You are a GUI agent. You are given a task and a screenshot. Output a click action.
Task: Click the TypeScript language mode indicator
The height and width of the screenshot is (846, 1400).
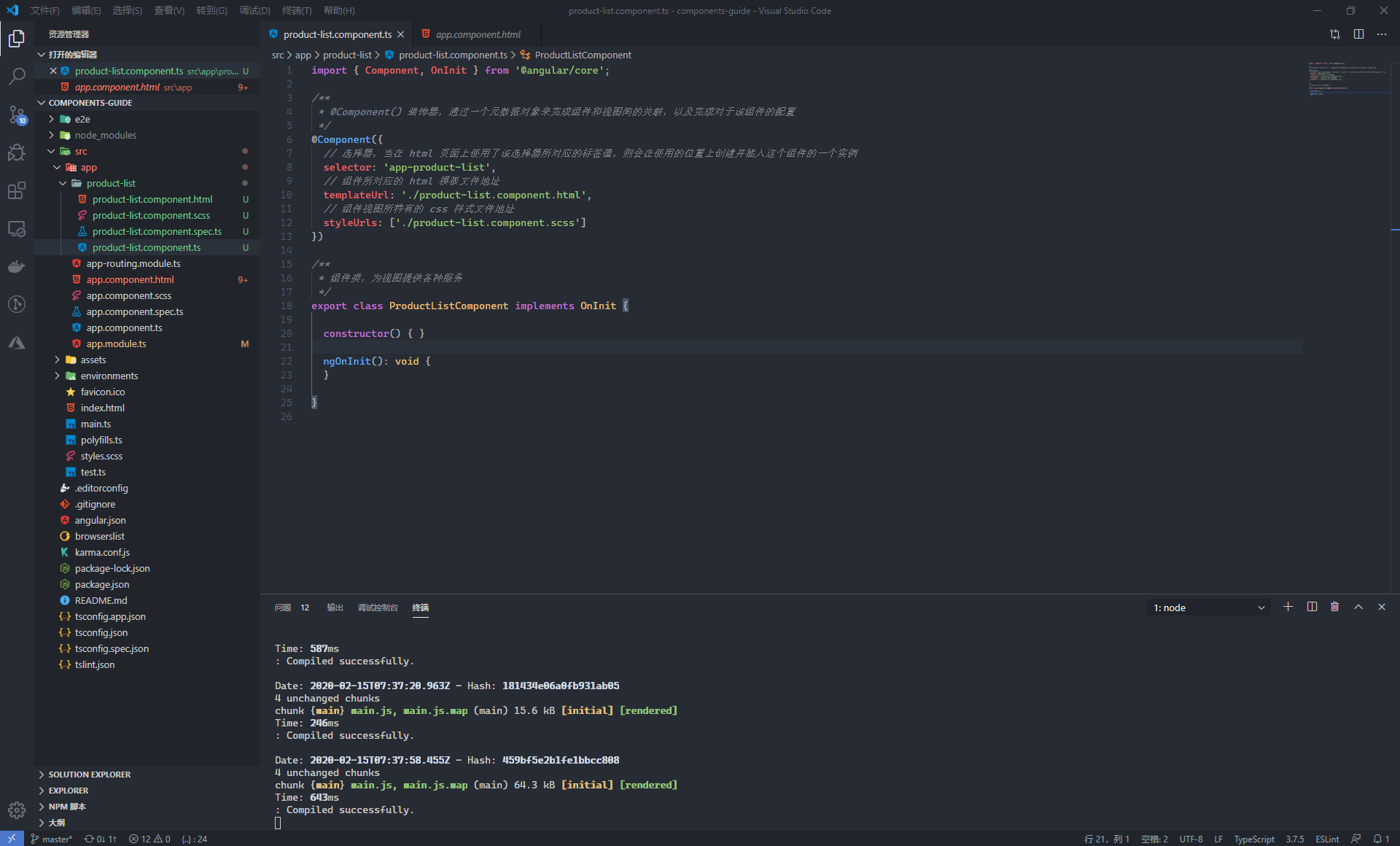[1253, 839]
